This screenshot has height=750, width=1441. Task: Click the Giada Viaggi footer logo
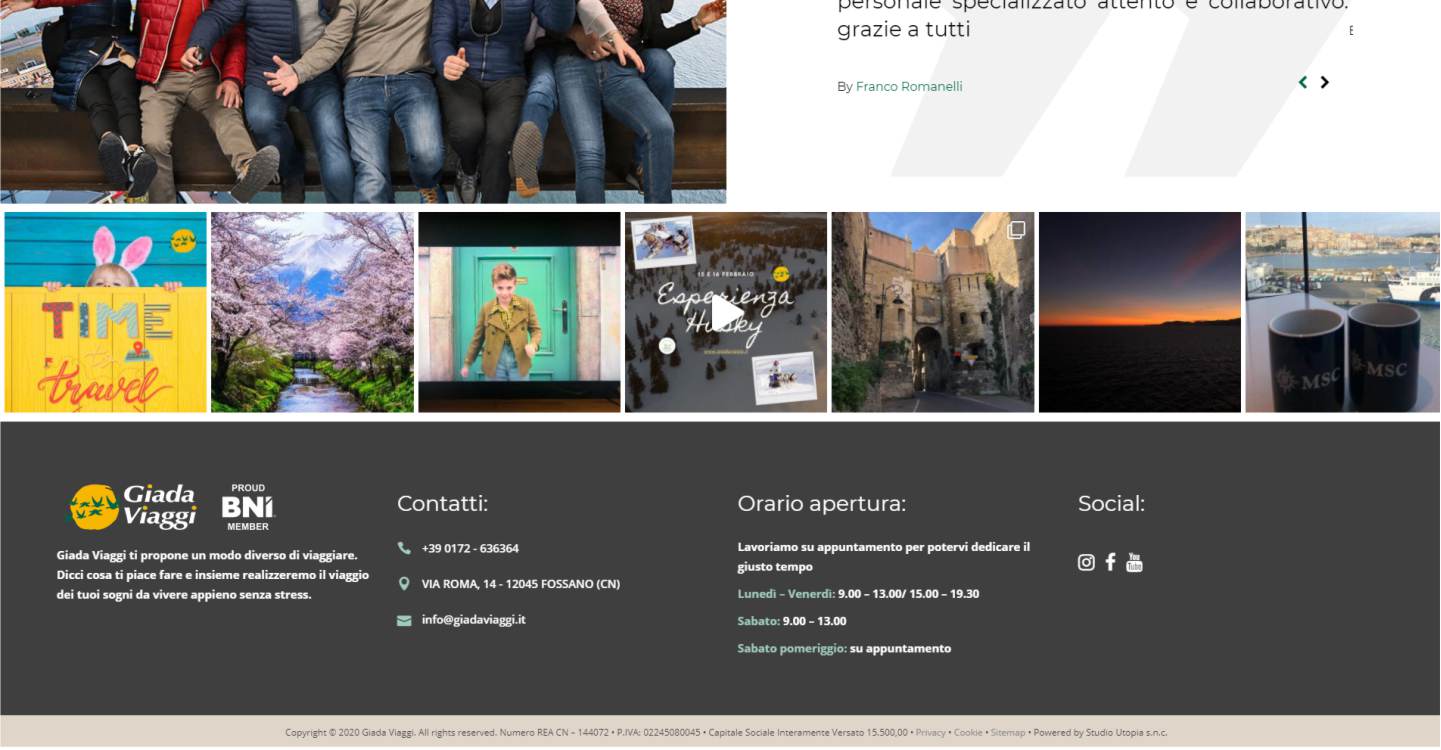tap(133, 507)
